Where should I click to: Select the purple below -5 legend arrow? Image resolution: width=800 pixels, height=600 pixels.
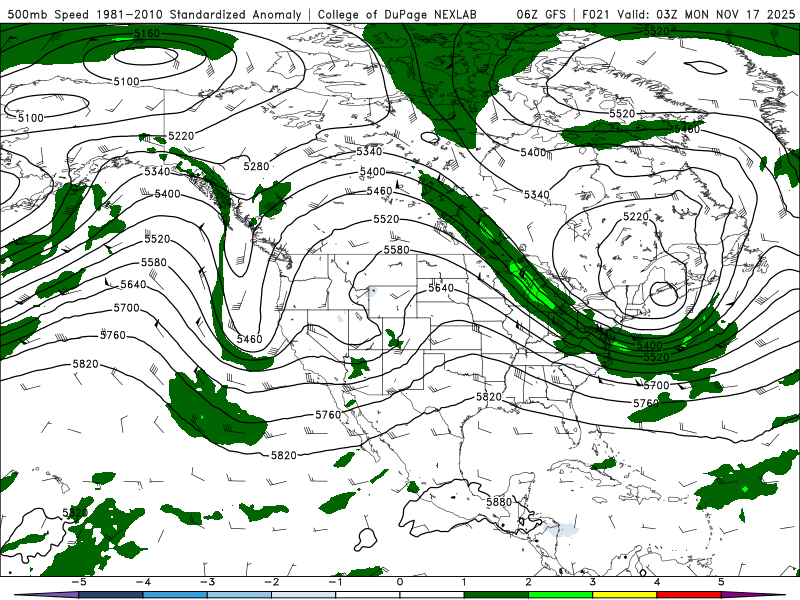coord(47,595)
